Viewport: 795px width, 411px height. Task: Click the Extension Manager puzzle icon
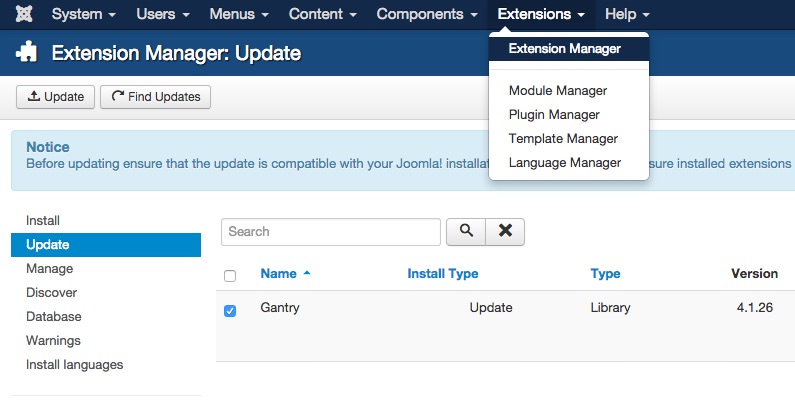(27, 53)
